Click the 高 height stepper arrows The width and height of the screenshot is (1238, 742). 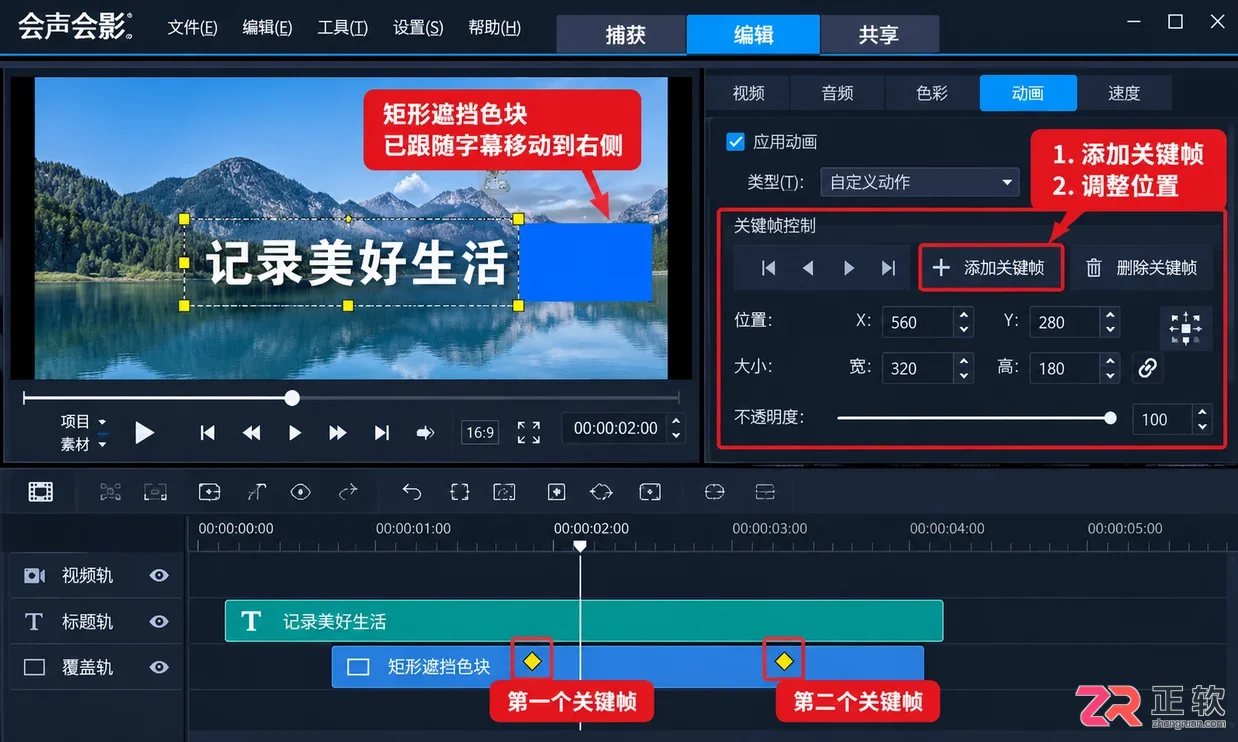pyautogui.click(x=1109, y=368)
